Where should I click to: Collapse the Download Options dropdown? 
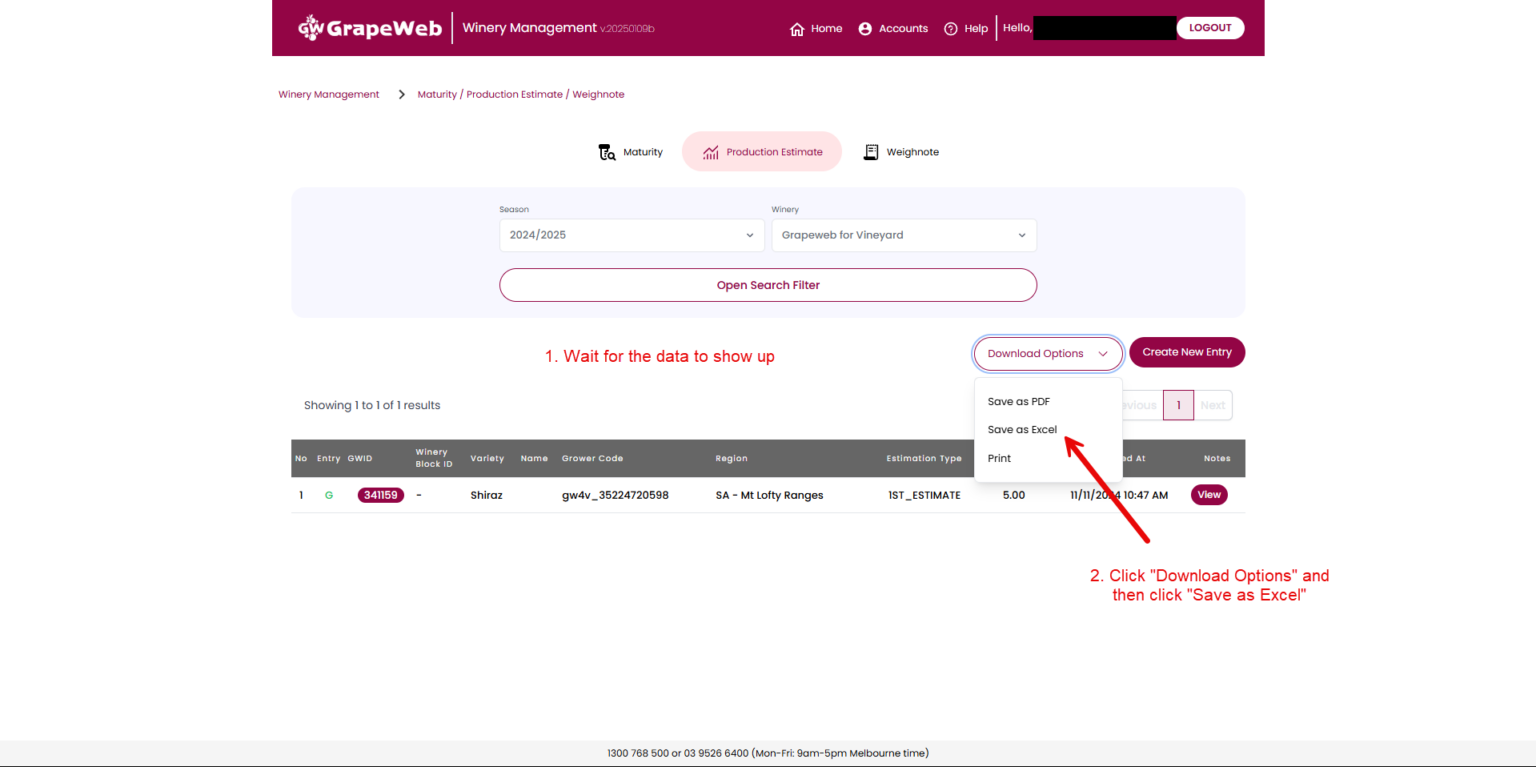(1048, 354)
